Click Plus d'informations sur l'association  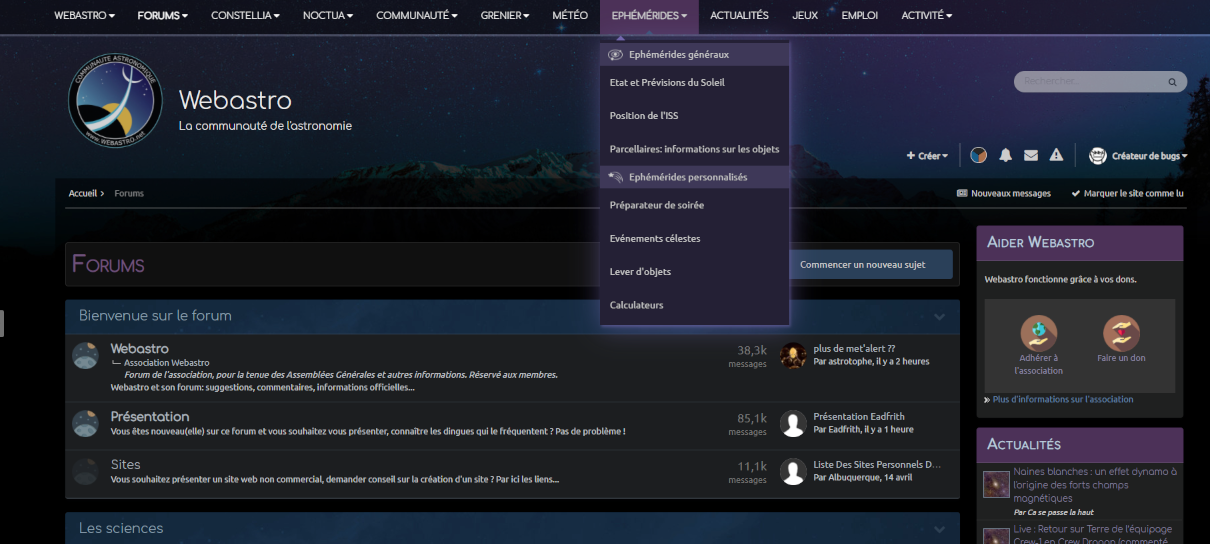tap(1063, 399)
